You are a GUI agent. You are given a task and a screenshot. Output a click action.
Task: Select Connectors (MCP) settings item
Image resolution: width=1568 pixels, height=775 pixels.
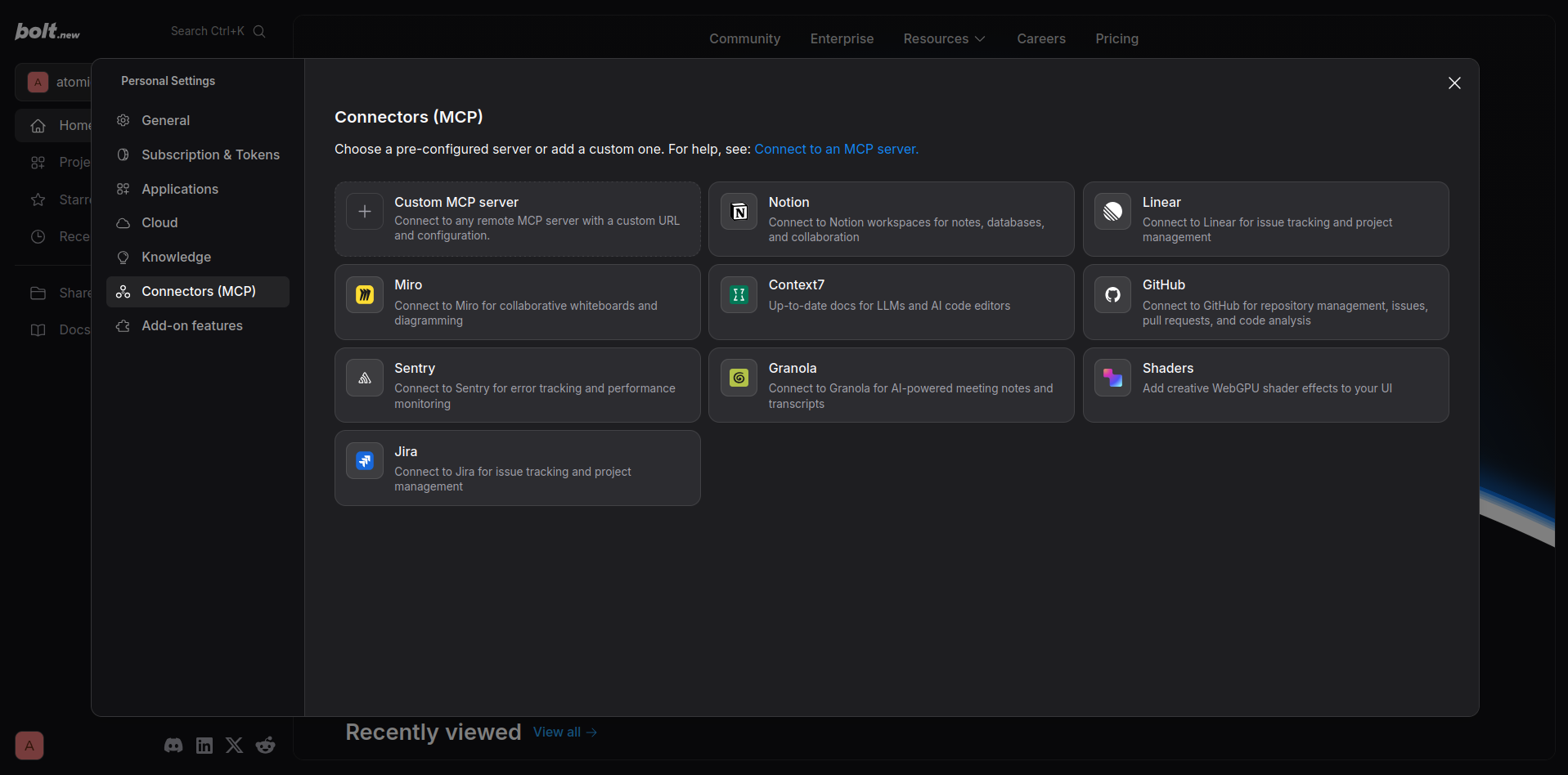[198, 291]
